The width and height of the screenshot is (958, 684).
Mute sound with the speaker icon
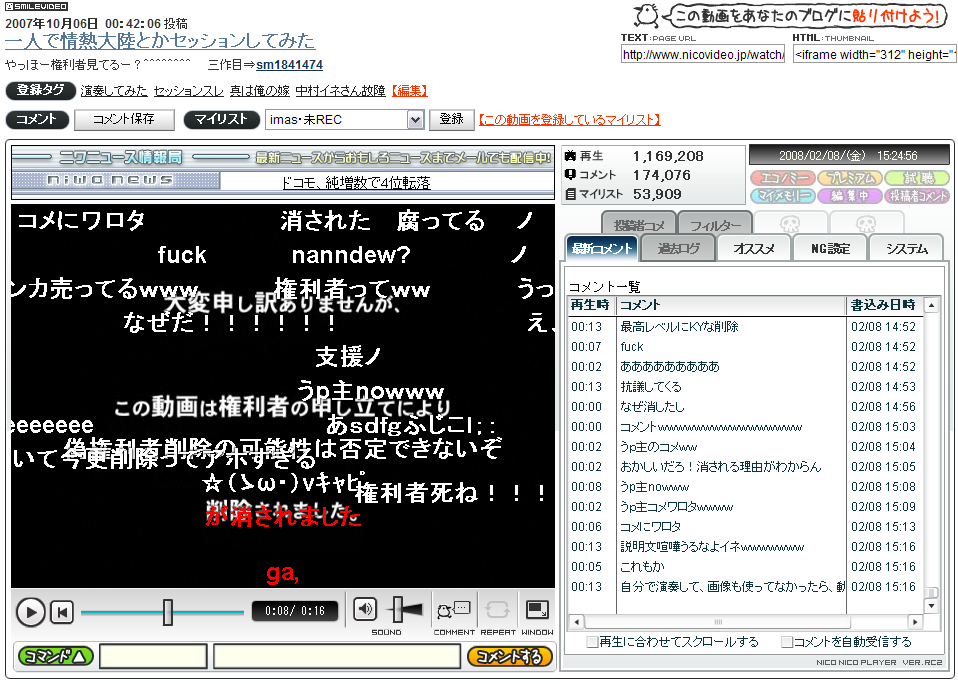(365, 609)
